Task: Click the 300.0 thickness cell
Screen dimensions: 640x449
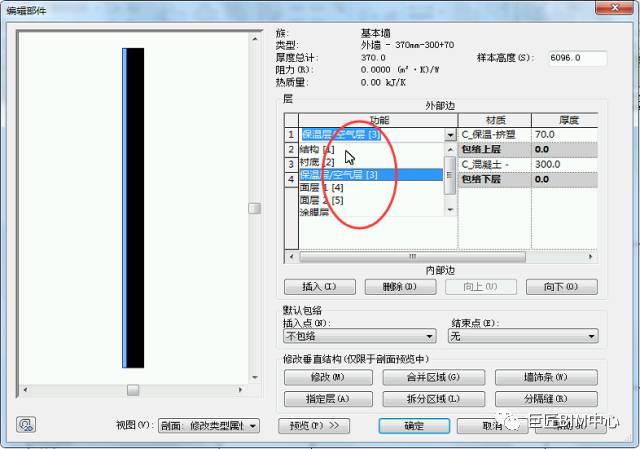Action: tap(564, 164)
